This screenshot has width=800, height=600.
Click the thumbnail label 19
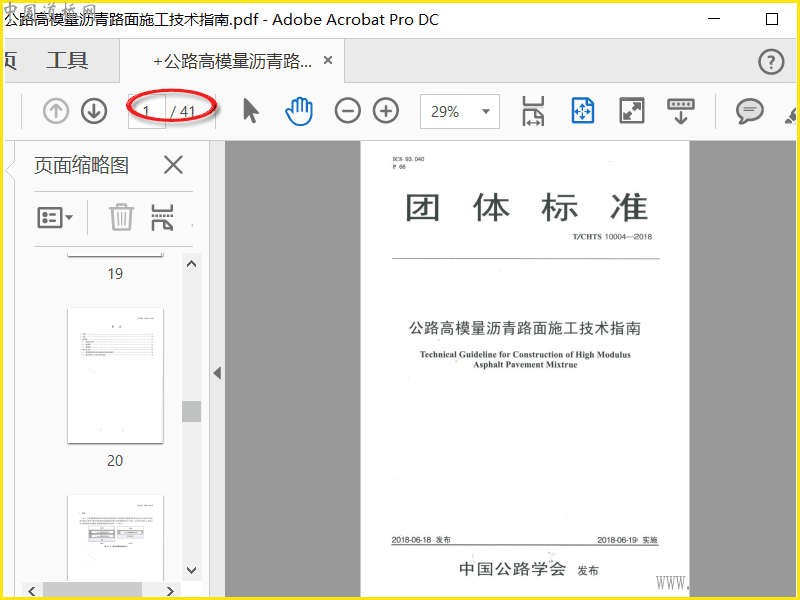click(x=115, y=273)
